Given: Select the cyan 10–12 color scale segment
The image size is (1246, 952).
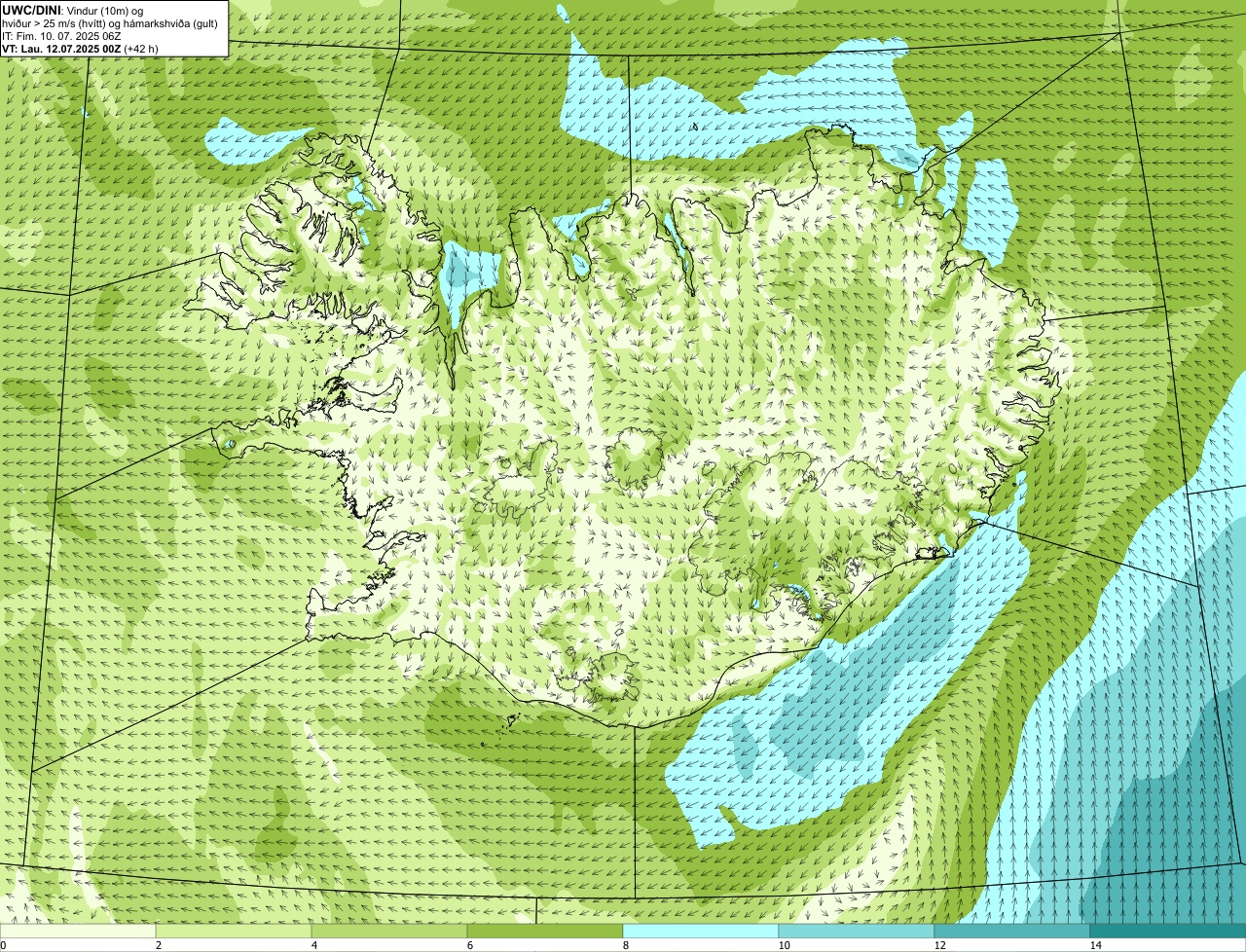Looking at the screenshot, I should click(857, 931).
